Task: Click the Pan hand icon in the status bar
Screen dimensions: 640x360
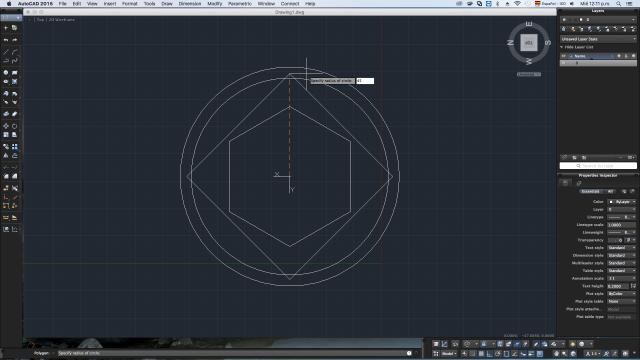Action: [557, 353]
